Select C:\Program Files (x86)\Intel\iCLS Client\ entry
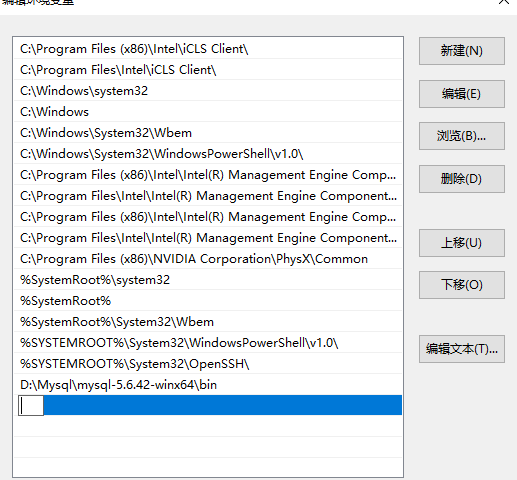This screenshot has height=480, width=517. (208, 49)
